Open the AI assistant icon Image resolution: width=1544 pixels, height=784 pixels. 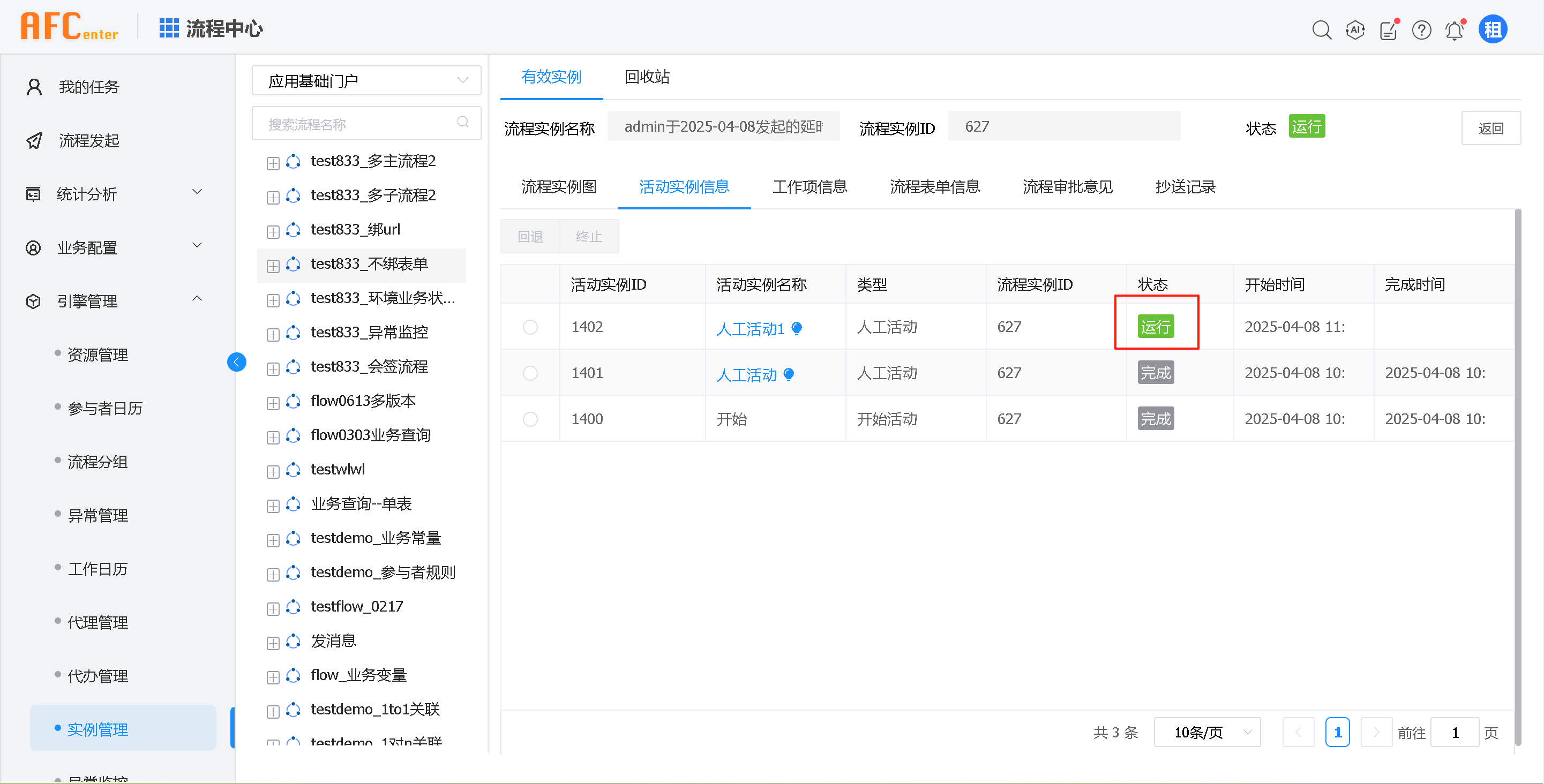coord(1354,29)
